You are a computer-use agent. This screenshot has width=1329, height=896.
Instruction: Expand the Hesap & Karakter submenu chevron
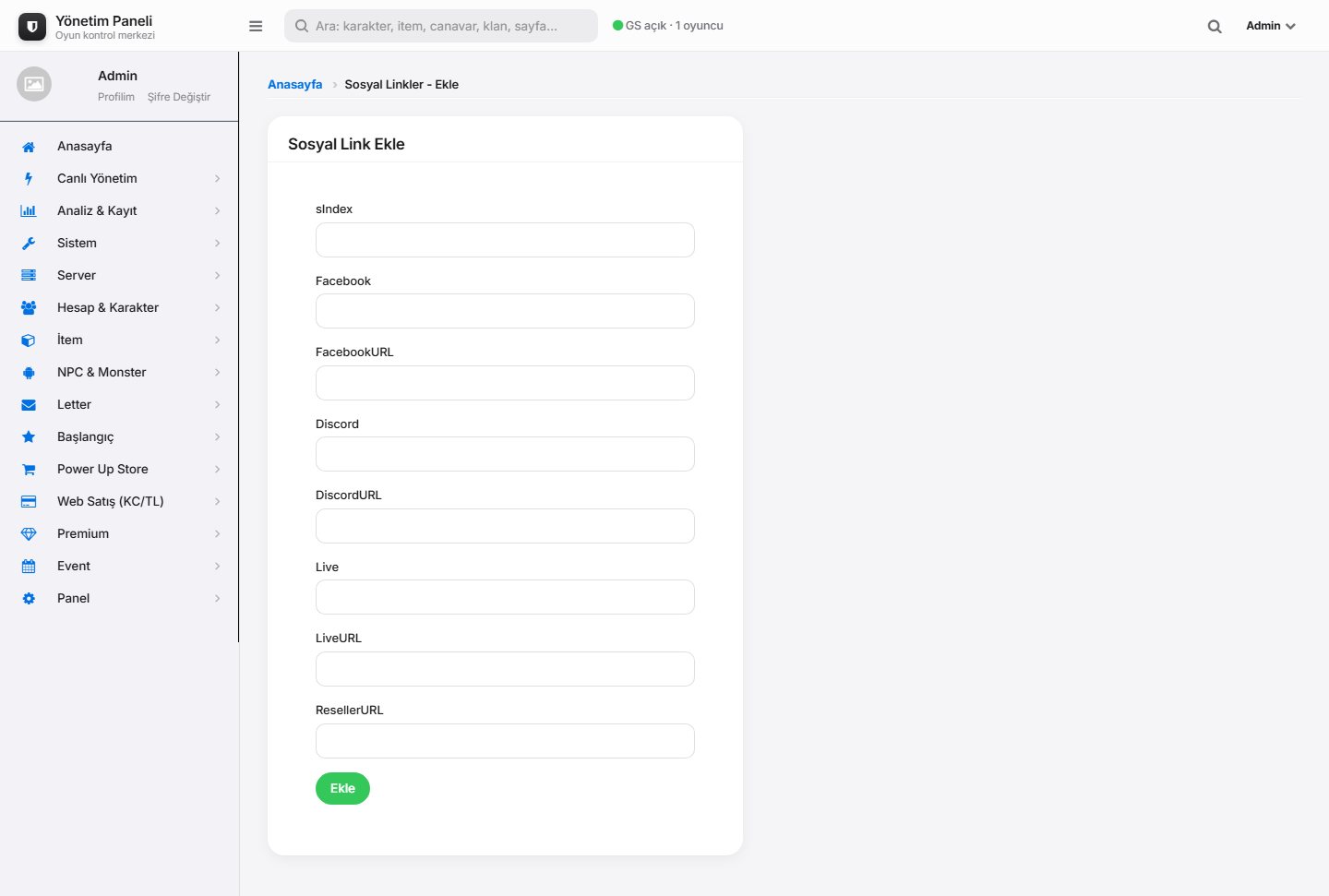pyautogui.click(x=218, y=308)
